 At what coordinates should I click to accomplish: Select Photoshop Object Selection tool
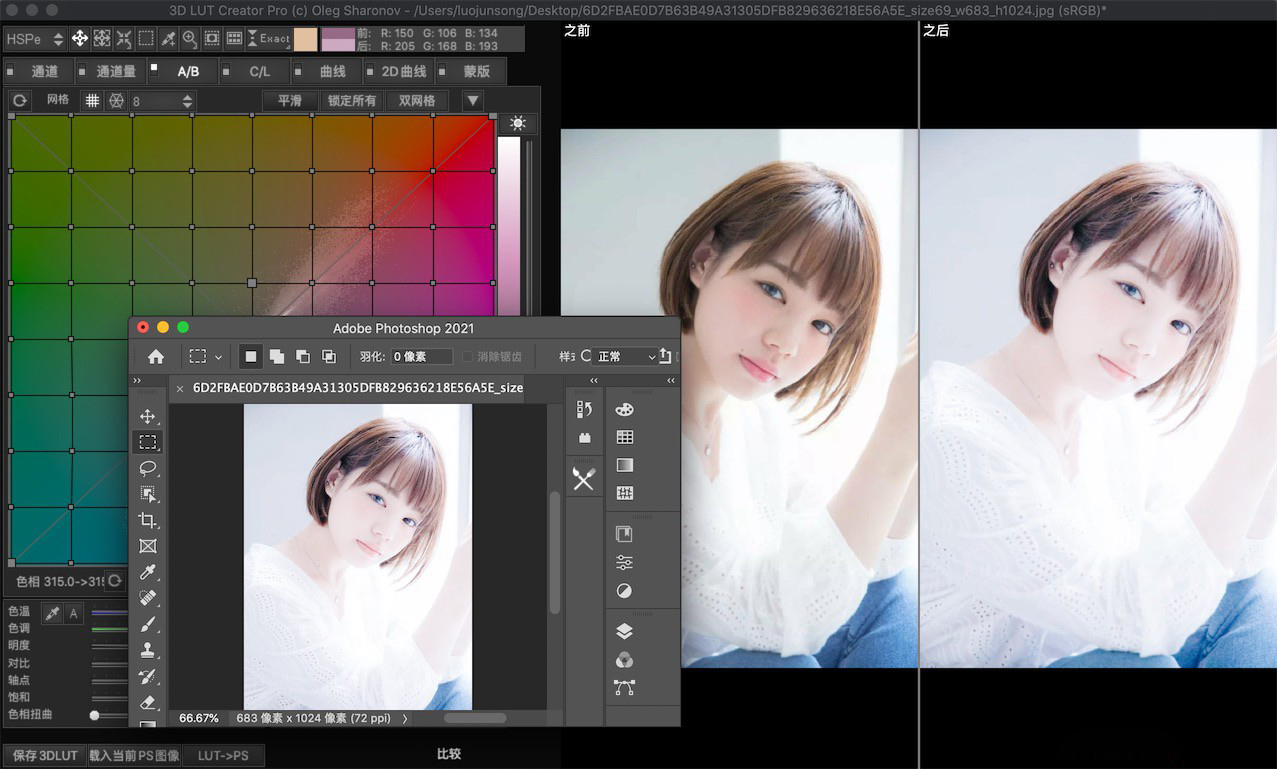pyautogui.click(x=148, y=494)
